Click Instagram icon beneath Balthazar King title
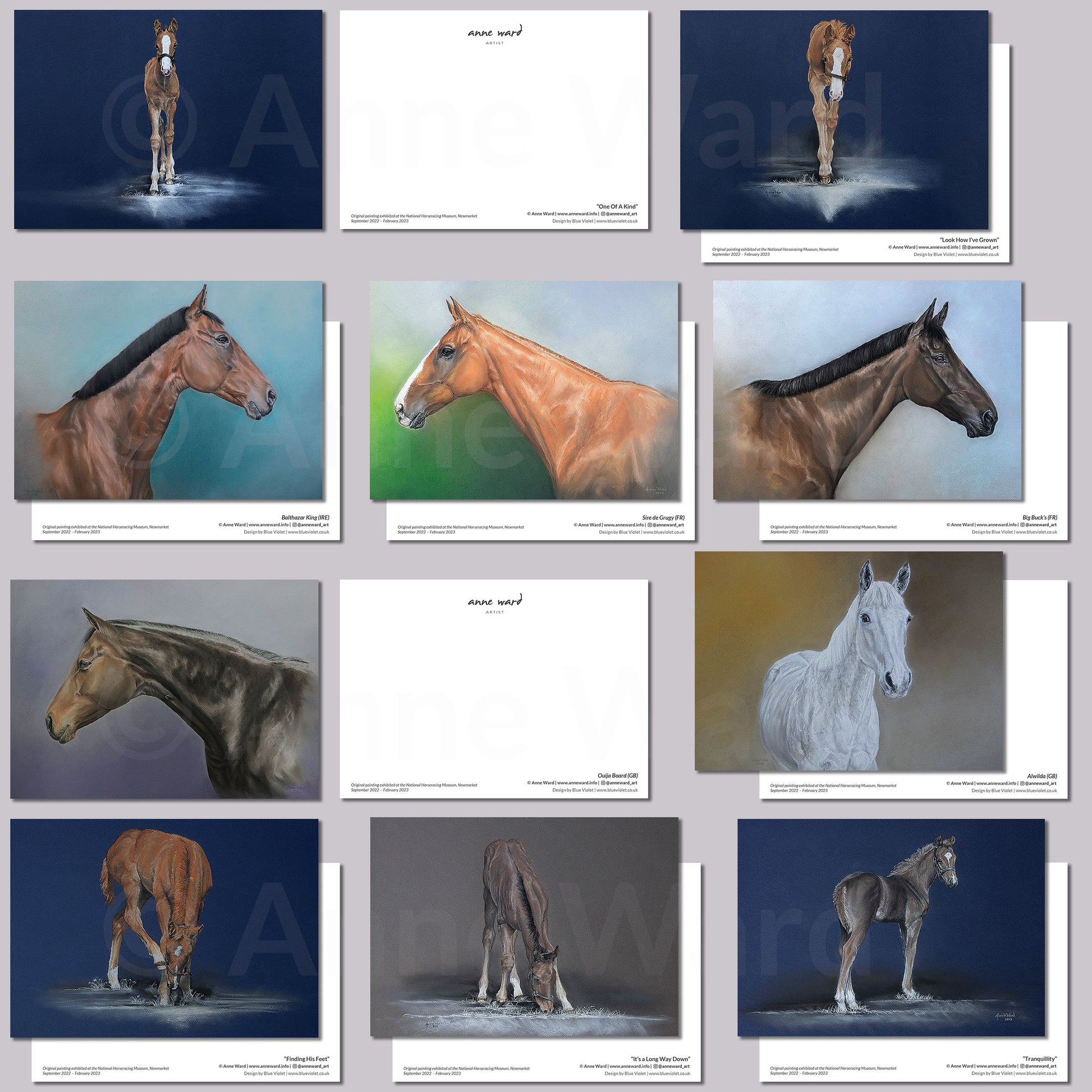 pyautogui.click(x=295, y=525)
